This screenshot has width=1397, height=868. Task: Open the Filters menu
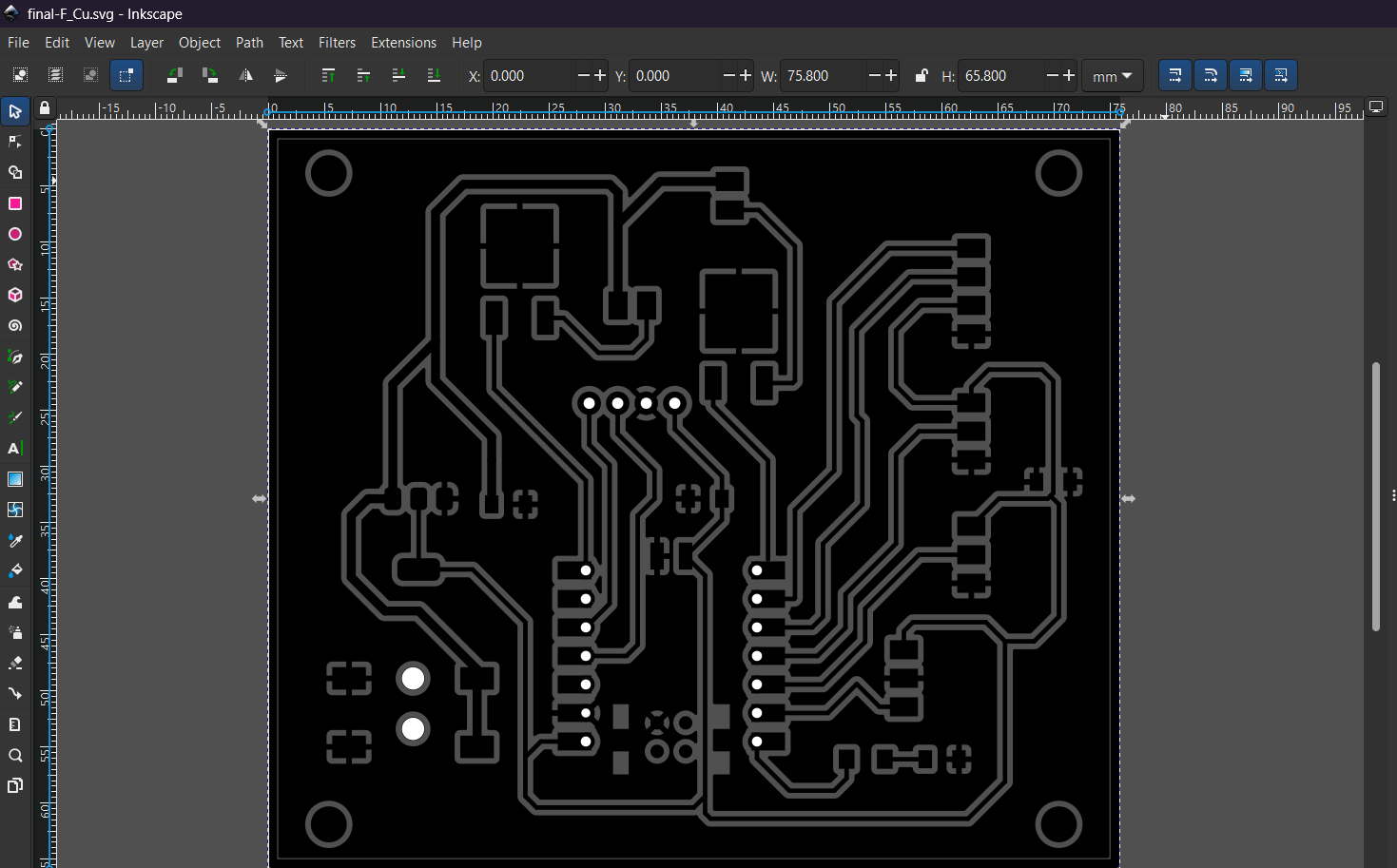coord(338,43)
